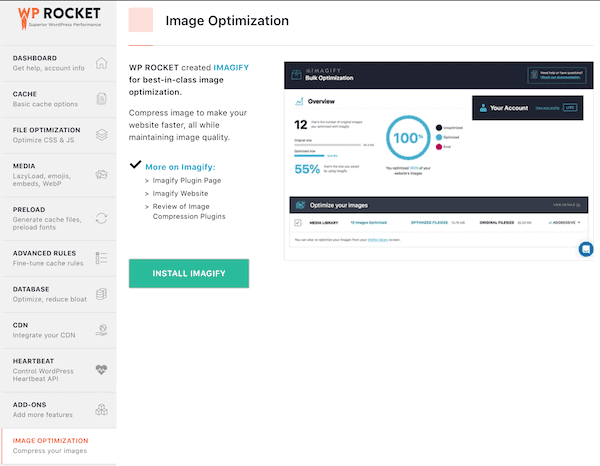This screenshot has height=466, width=600.
Task: Select the CDN section
Action: pos(59,330)
